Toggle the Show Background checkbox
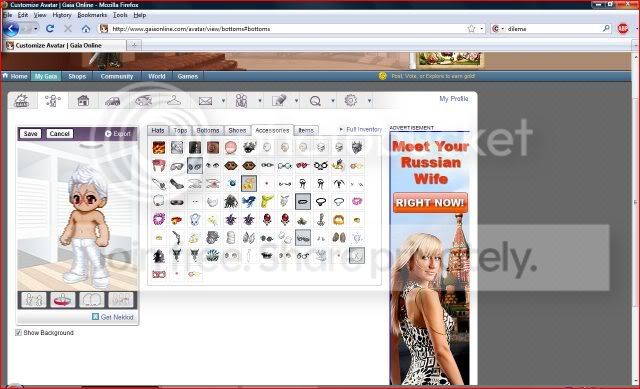This screenshot has width=640, height=389. pos(18,333)
